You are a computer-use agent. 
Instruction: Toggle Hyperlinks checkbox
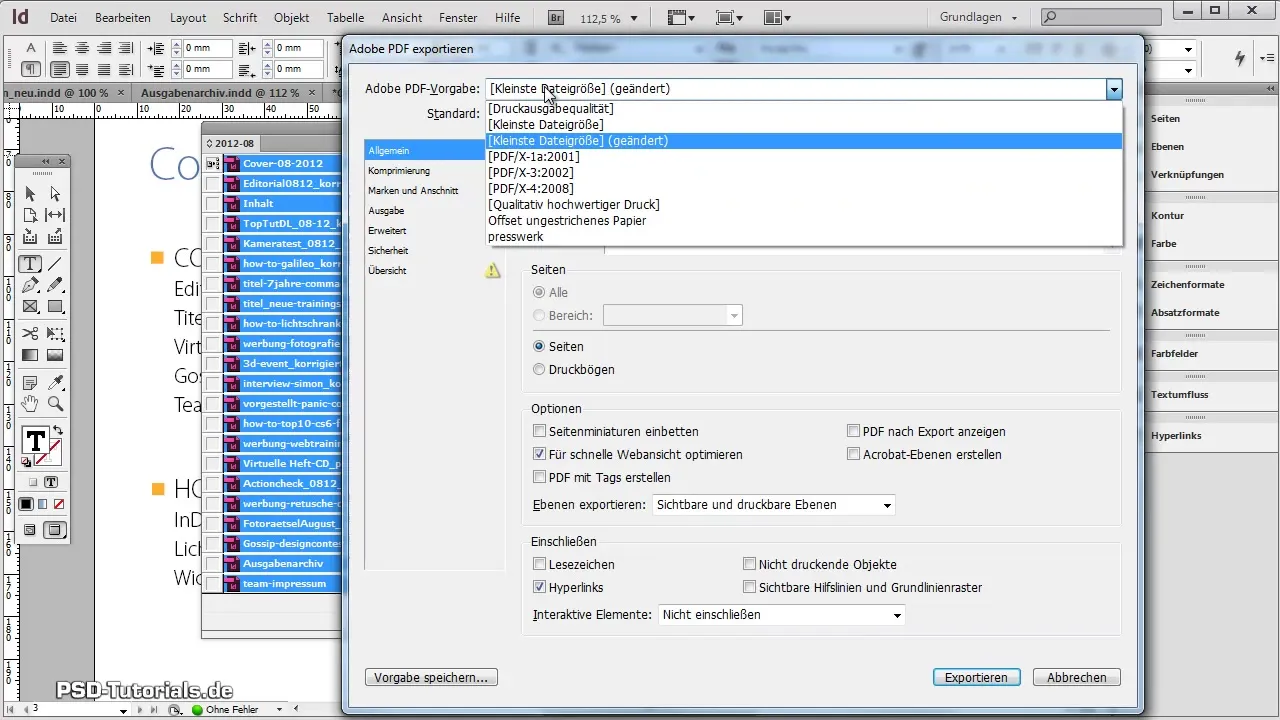pos(540,587)
